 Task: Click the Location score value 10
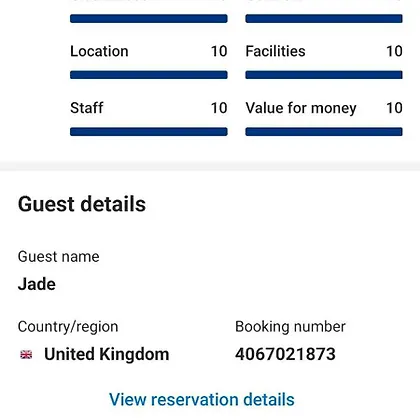click(219, 51)
